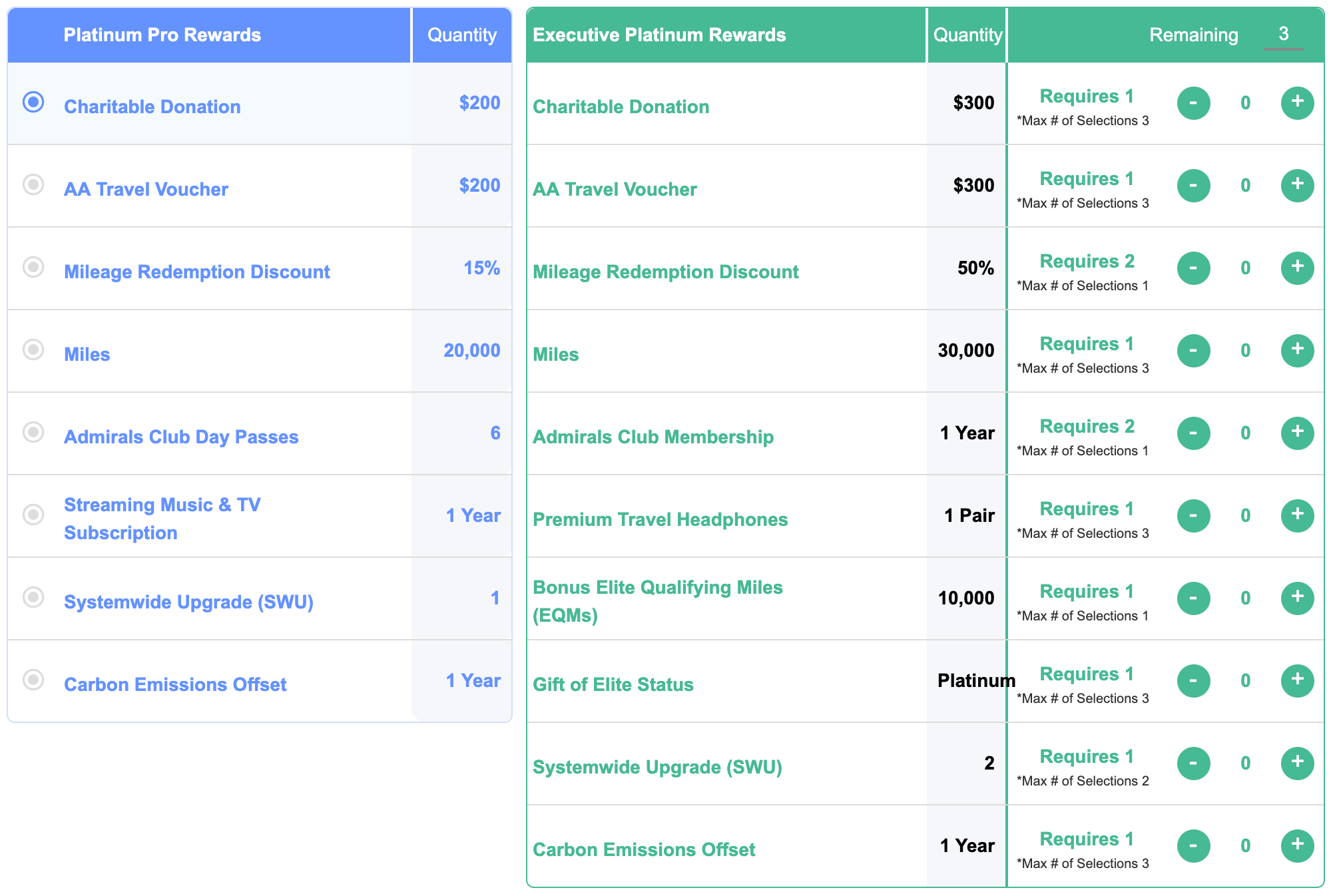The image size is (1337, 896).
Task: Select Carbon Emissions Offset in Platinum Pro
Action: 33,680
